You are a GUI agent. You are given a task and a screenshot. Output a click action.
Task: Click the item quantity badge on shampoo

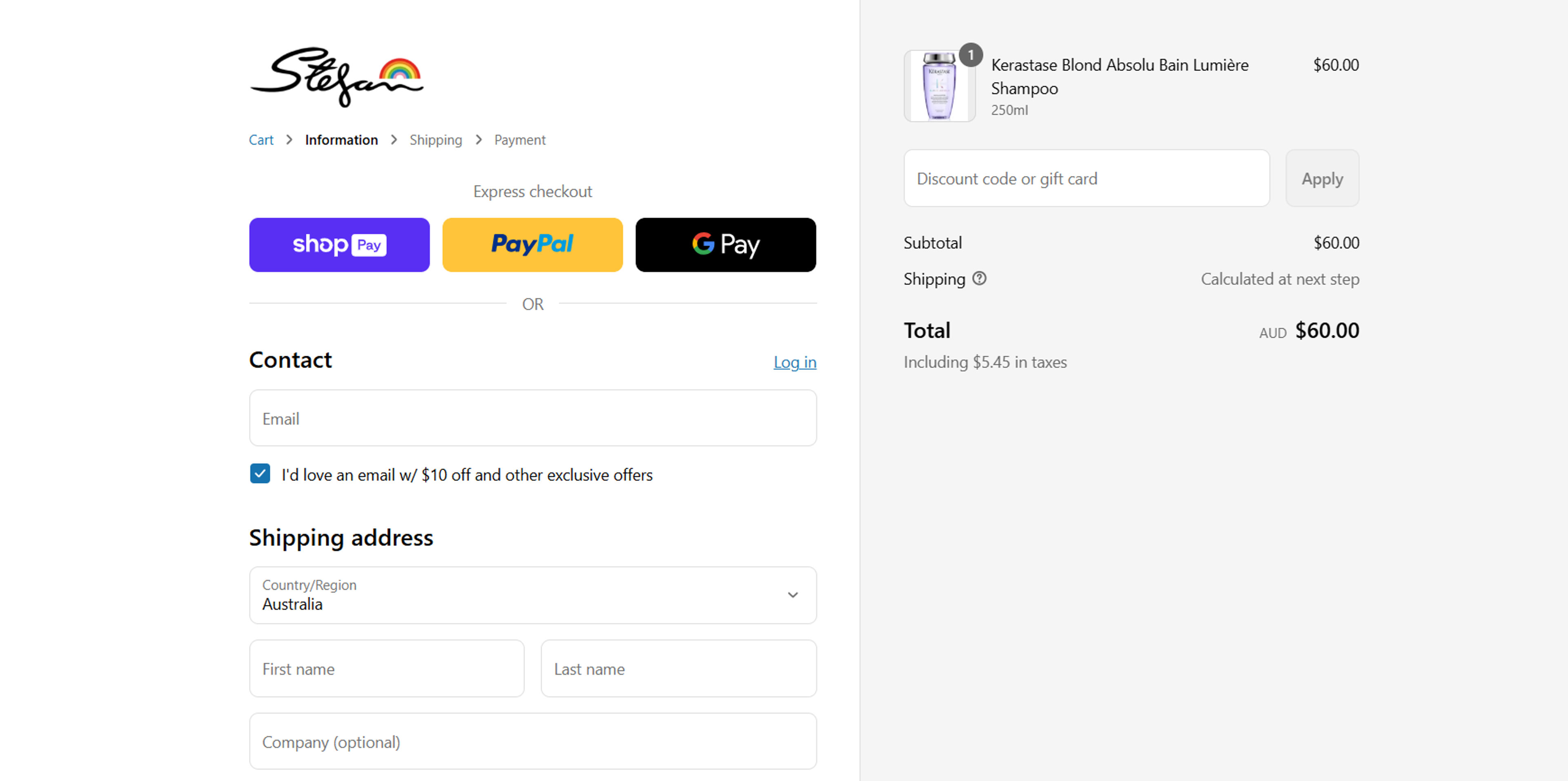(x=970, y=55)
